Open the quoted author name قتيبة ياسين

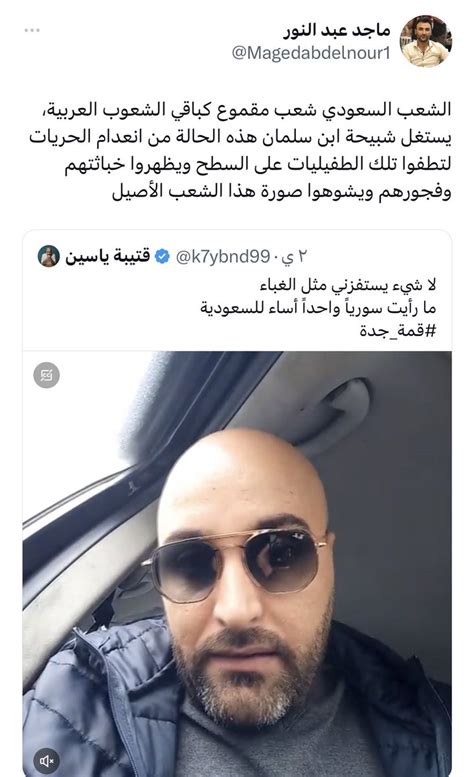click(107, 257)
